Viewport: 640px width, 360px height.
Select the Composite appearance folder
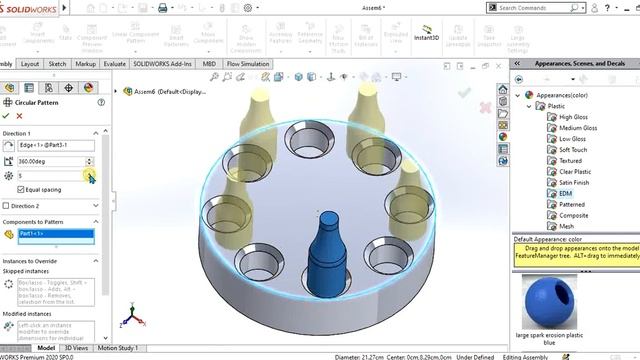click(573, 216)
